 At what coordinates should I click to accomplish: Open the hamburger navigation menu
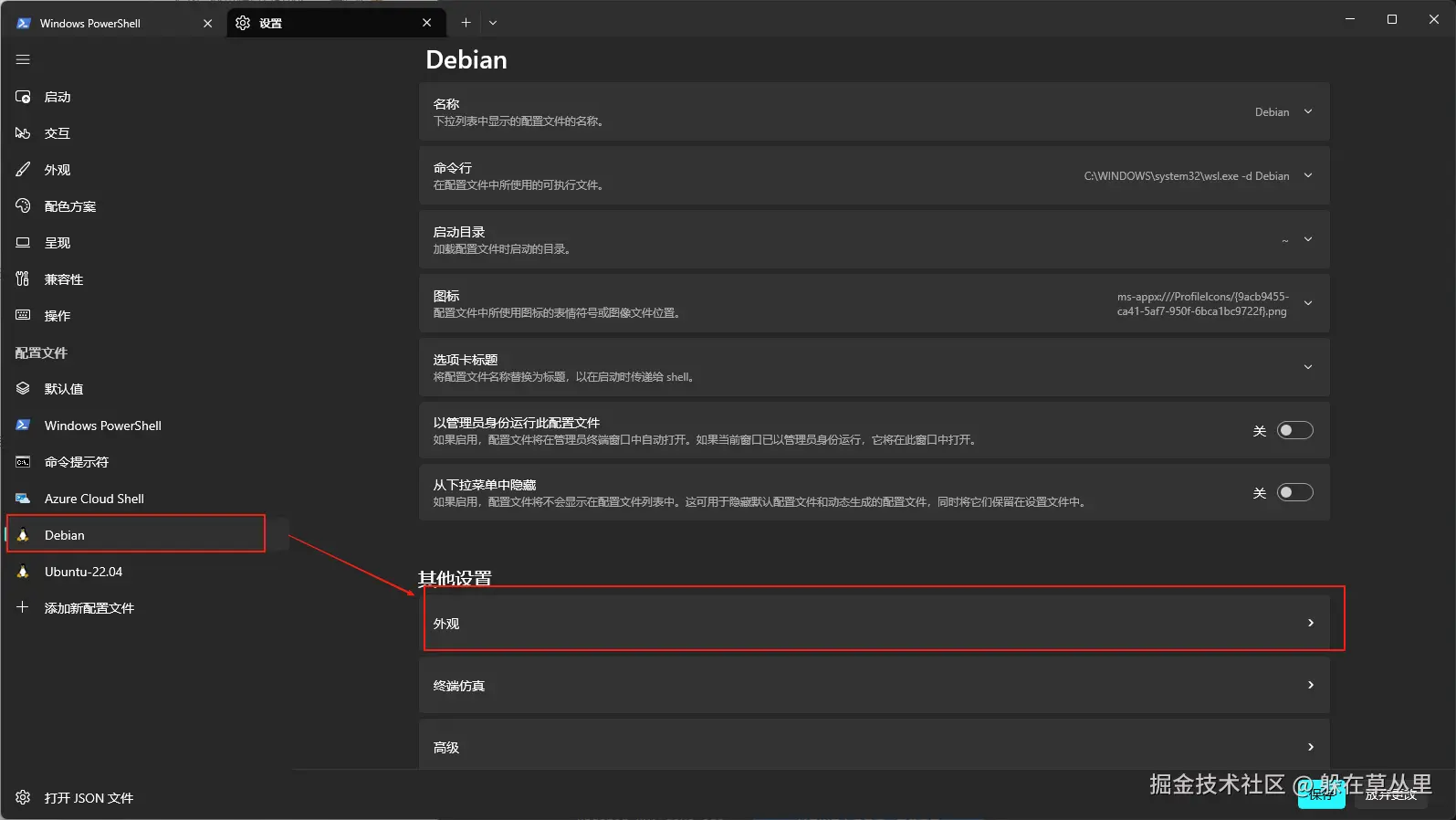pyautogui.click(x=23, y=59)
